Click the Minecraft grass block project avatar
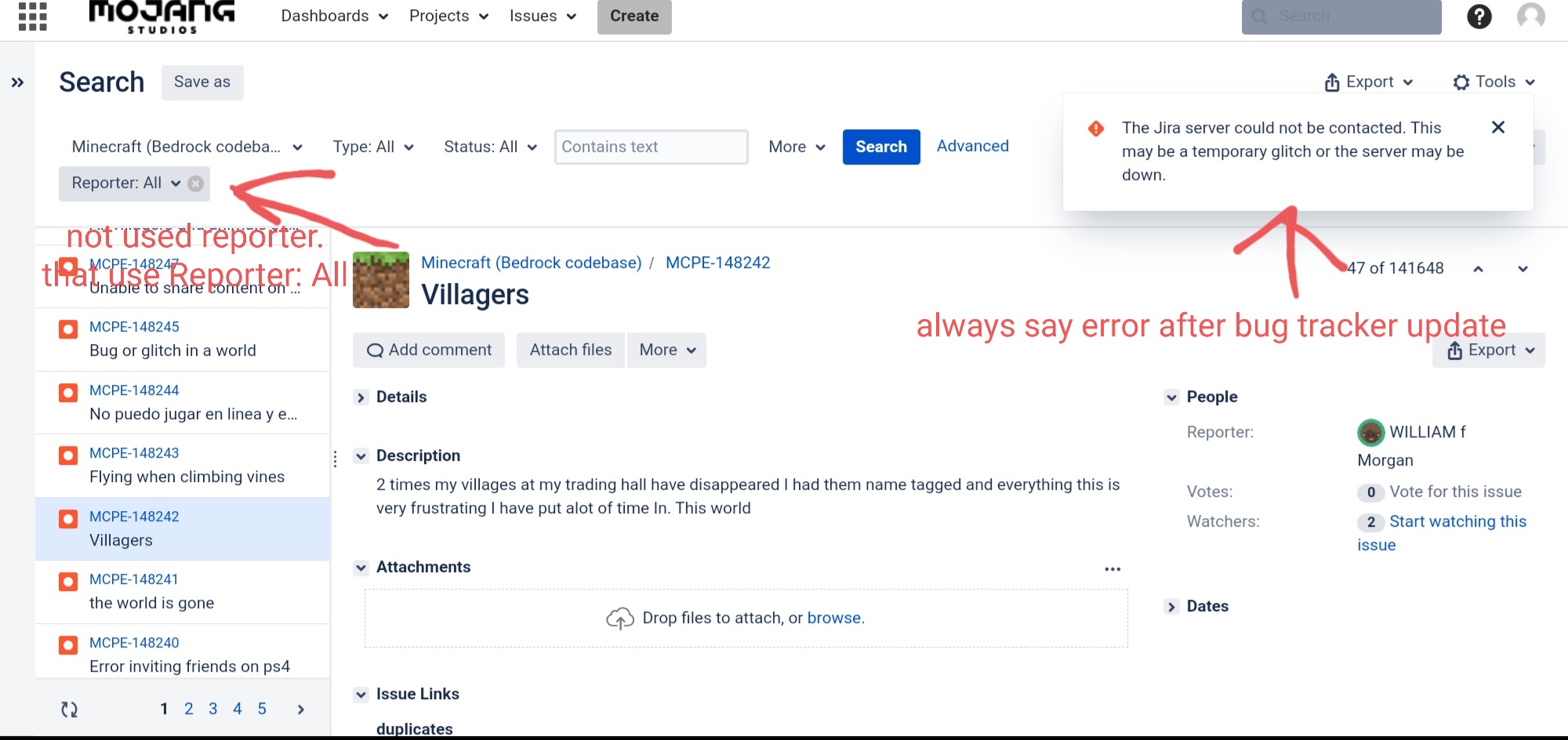Image resolution: width=1568 pixels, height=740 pixels. point(381,280)
